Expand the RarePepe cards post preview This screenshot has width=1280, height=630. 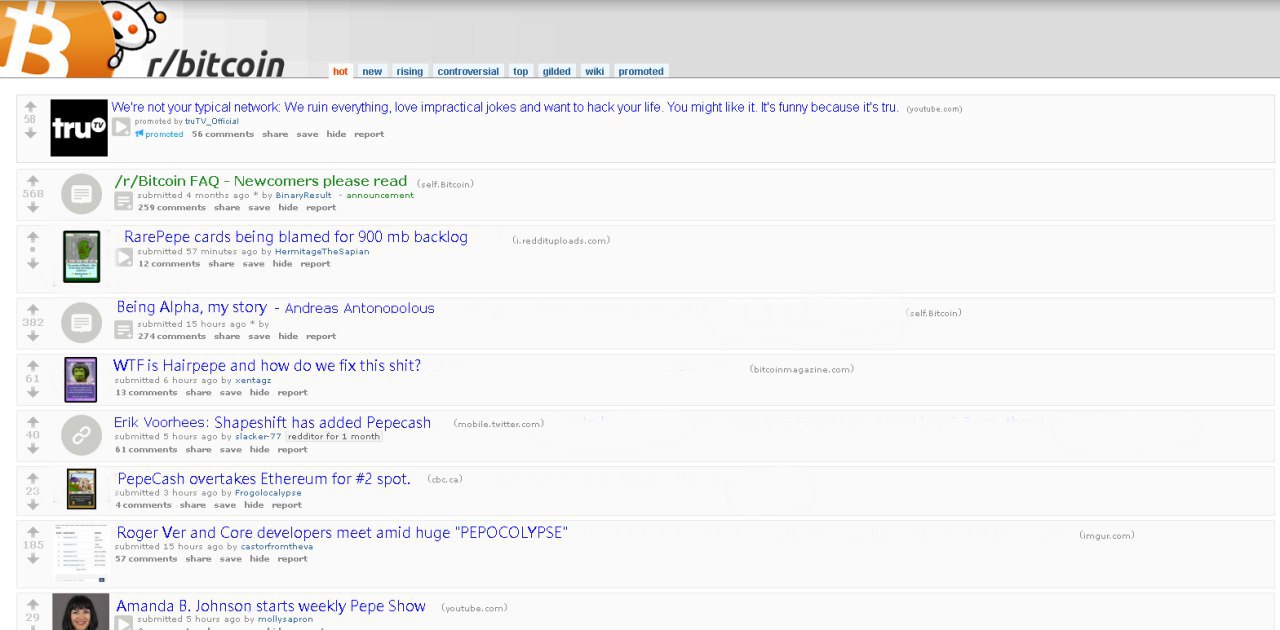coord(123,257)
